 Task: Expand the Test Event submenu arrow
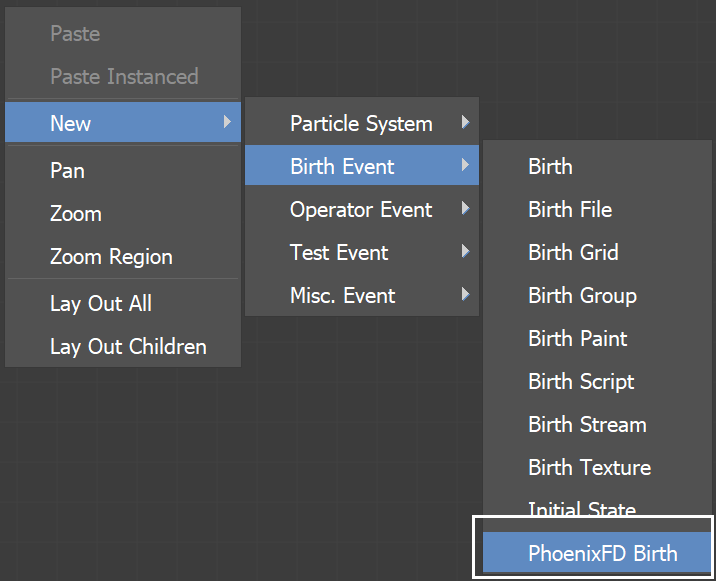click(465, 251)
